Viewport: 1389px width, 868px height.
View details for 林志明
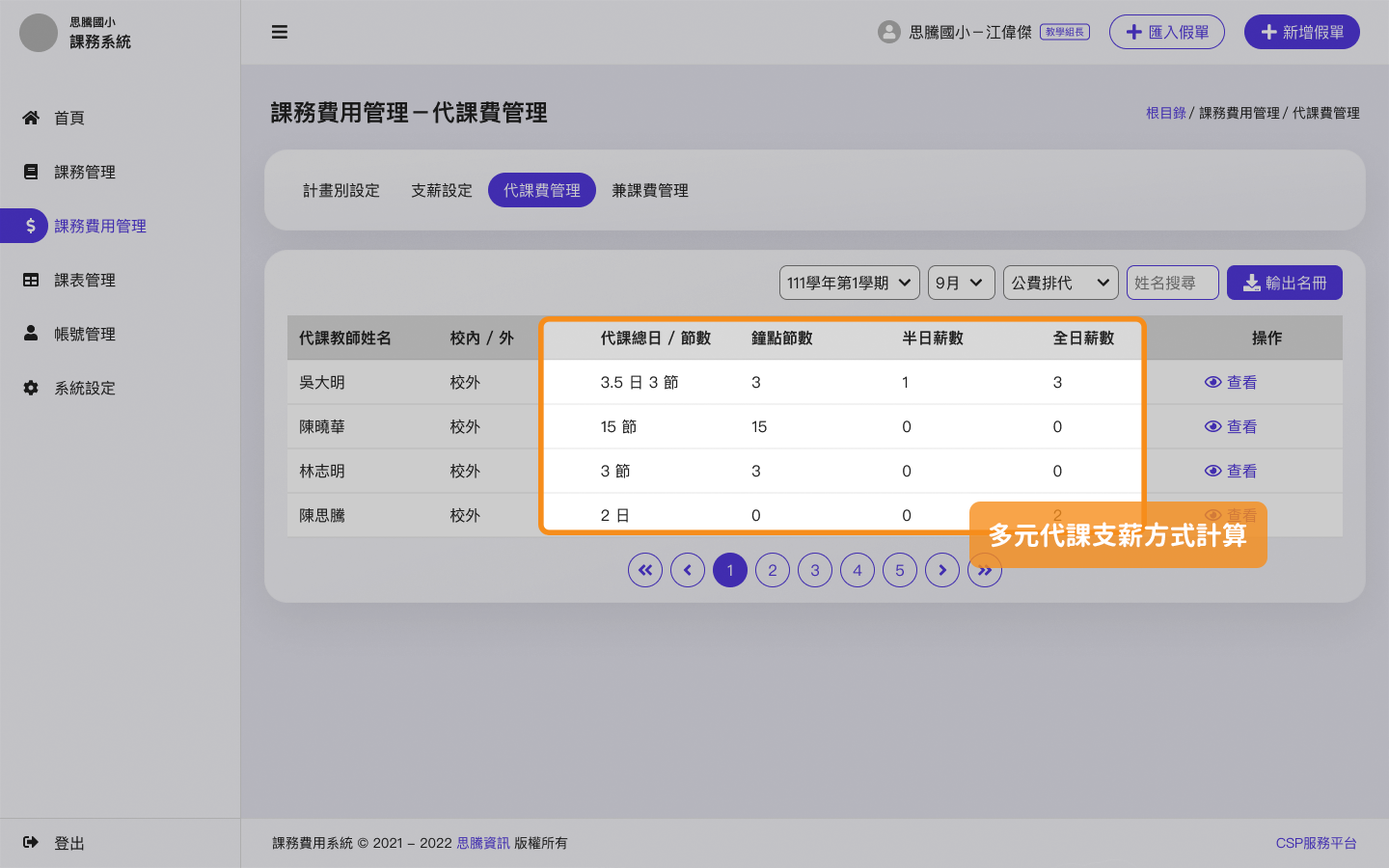point(1231,471)
